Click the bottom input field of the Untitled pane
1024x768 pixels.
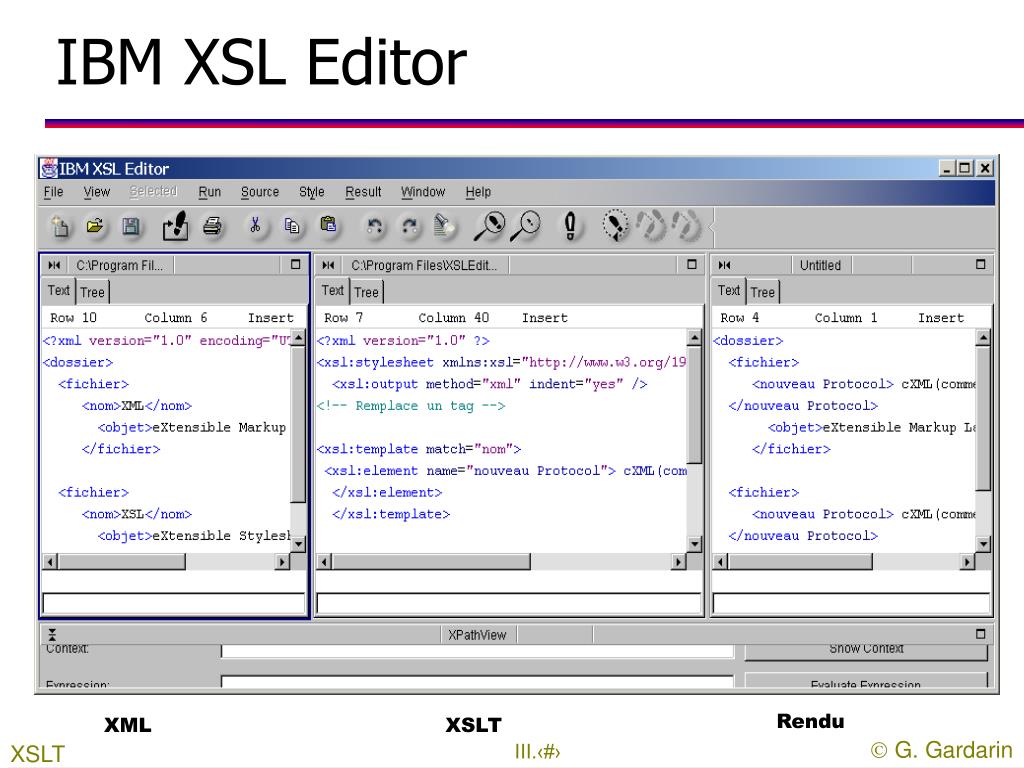pos(852,602)
